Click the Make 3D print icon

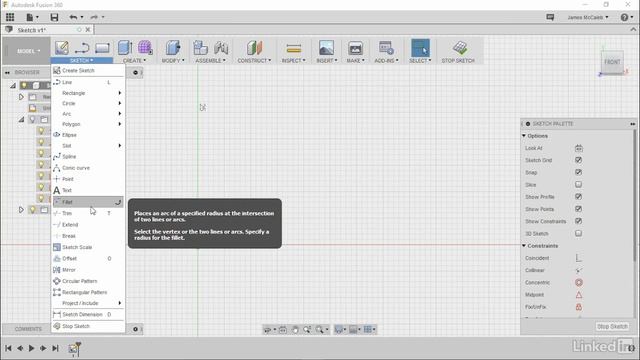356,48
